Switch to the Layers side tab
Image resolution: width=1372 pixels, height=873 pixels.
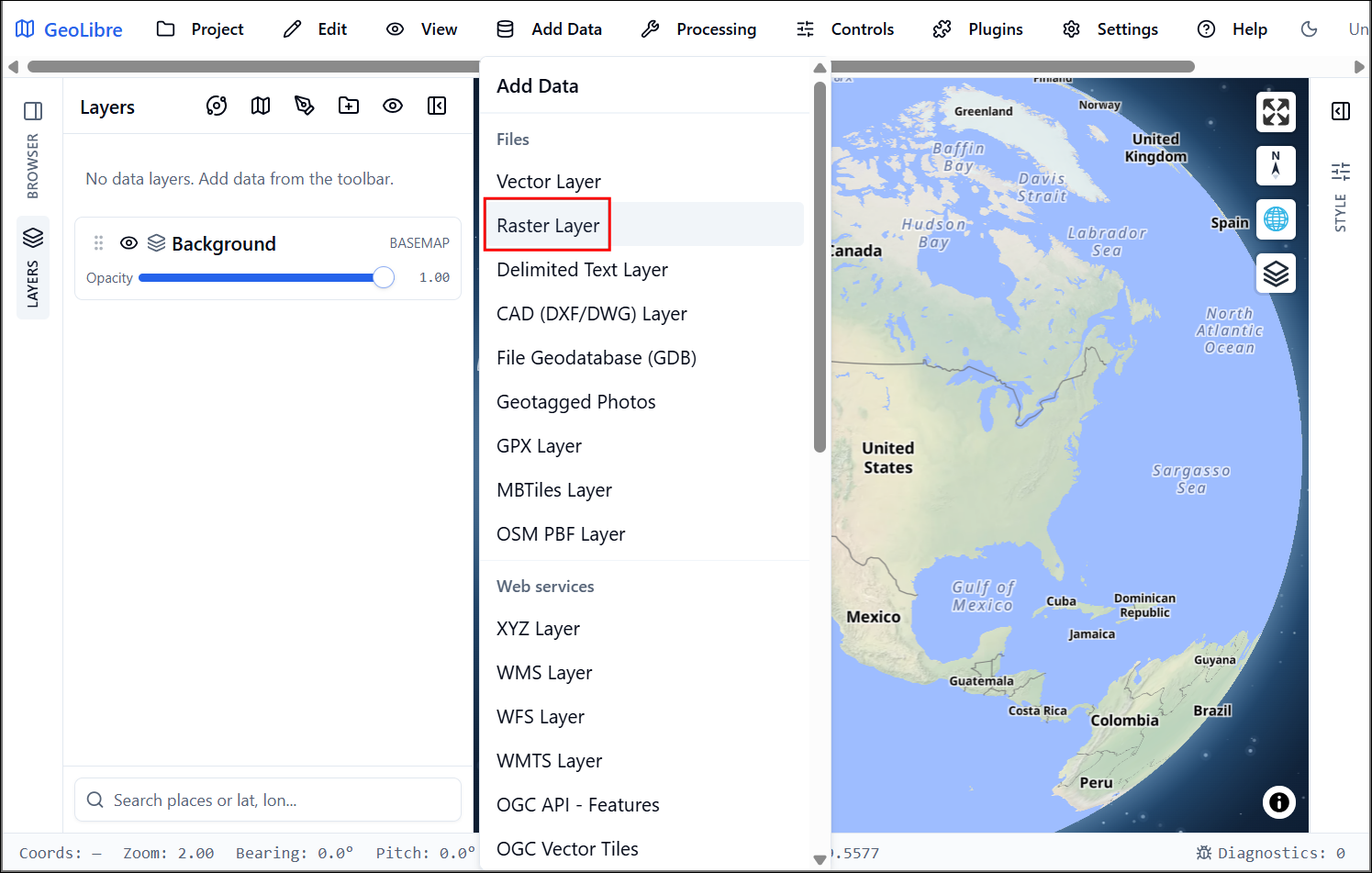coord(33,267)
